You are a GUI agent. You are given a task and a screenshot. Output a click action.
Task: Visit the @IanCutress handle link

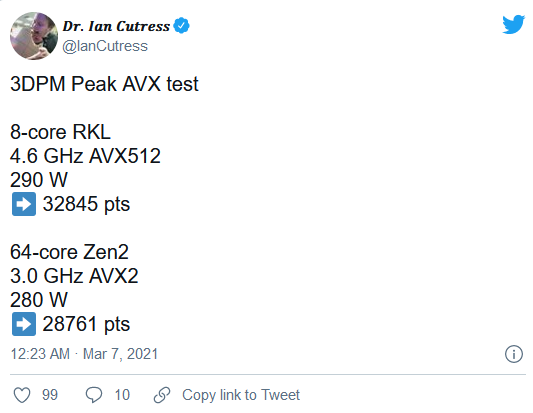pyautogui.click(x=105, y=46)
